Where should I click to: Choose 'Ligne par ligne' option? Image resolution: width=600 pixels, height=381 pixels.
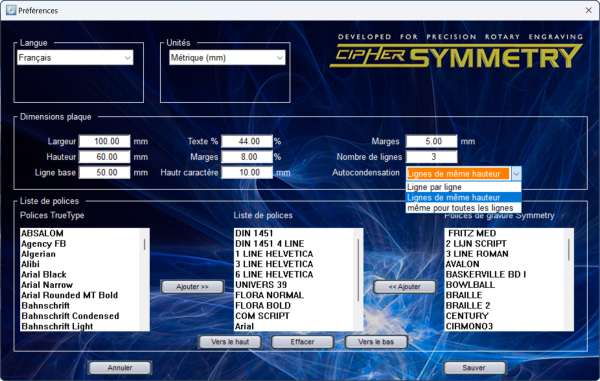tap(463, 187)
